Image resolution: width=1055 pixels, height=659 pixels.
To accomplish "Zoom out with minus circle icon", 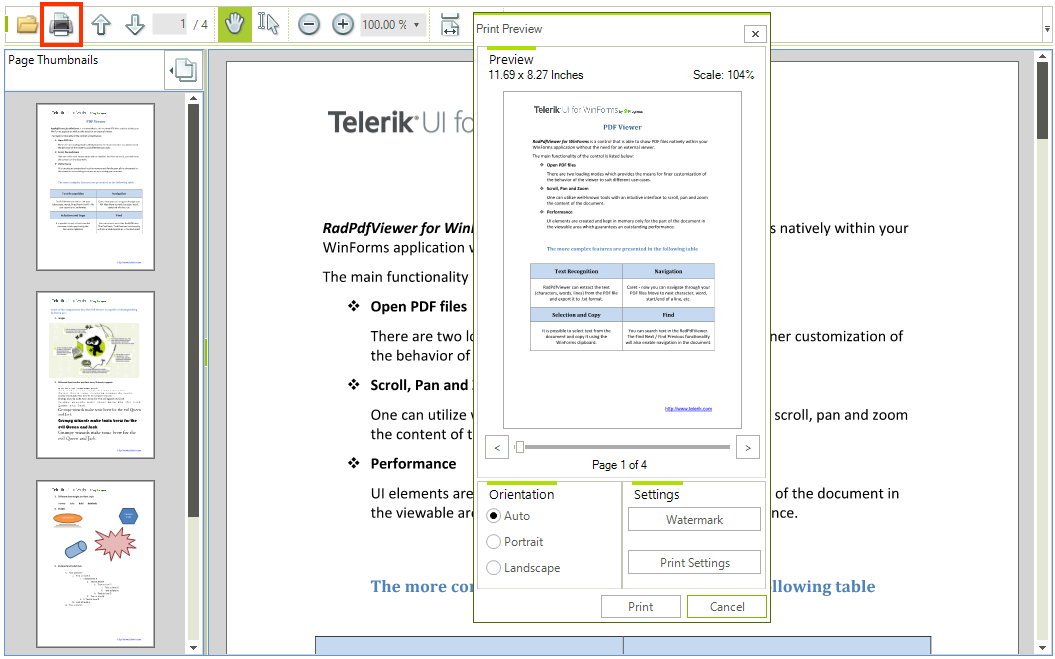I will point(309,25).
